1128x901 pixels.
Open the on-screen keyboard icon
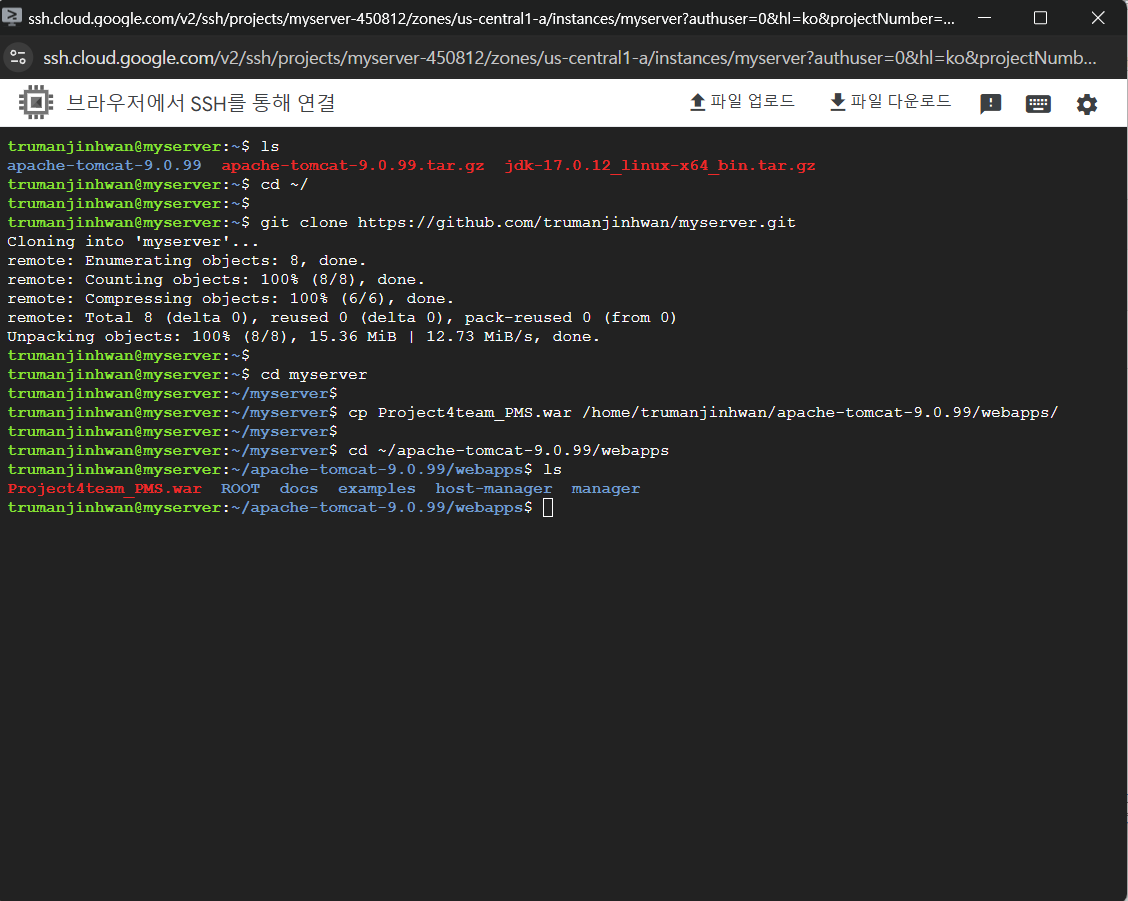(1038, 104)
